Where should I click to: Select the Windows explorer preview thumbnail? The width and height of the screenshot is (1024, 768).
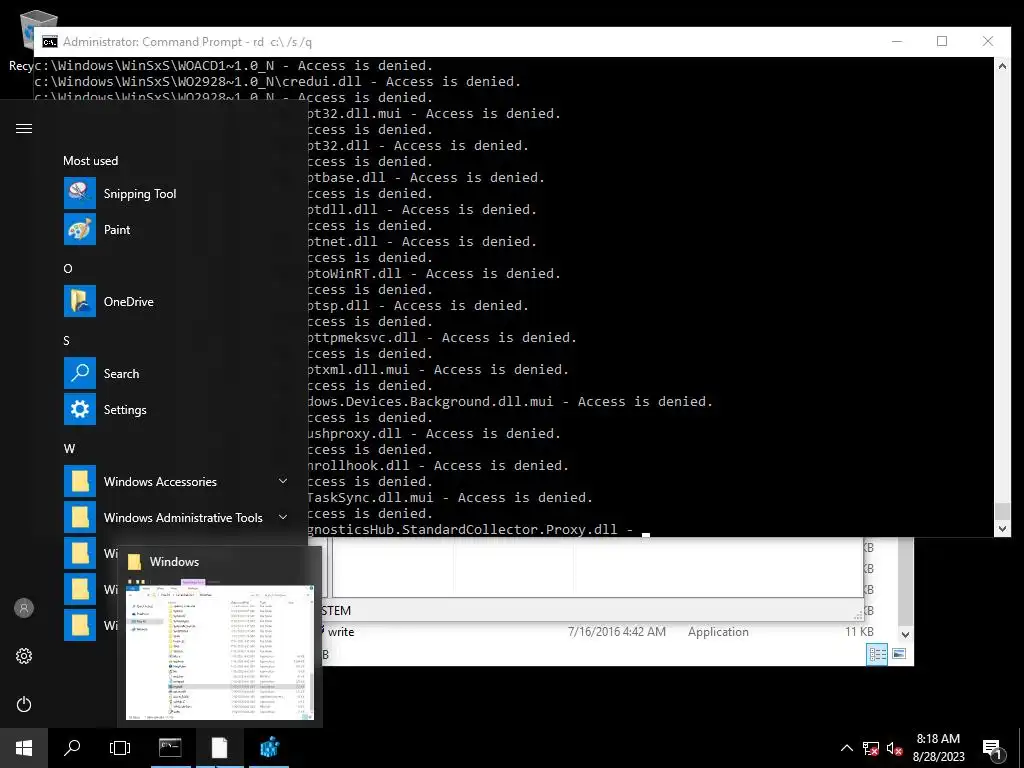pyautogui.click(x=219, y=650)
